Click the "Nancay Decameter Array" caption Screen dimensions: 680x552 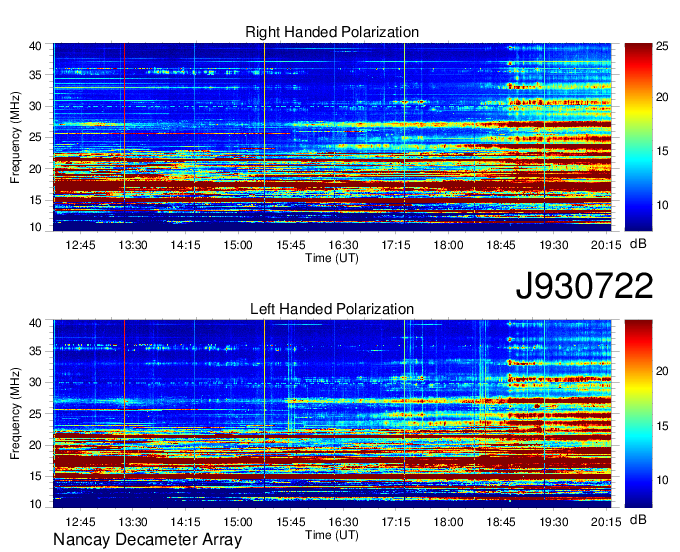tap(147, 539)
